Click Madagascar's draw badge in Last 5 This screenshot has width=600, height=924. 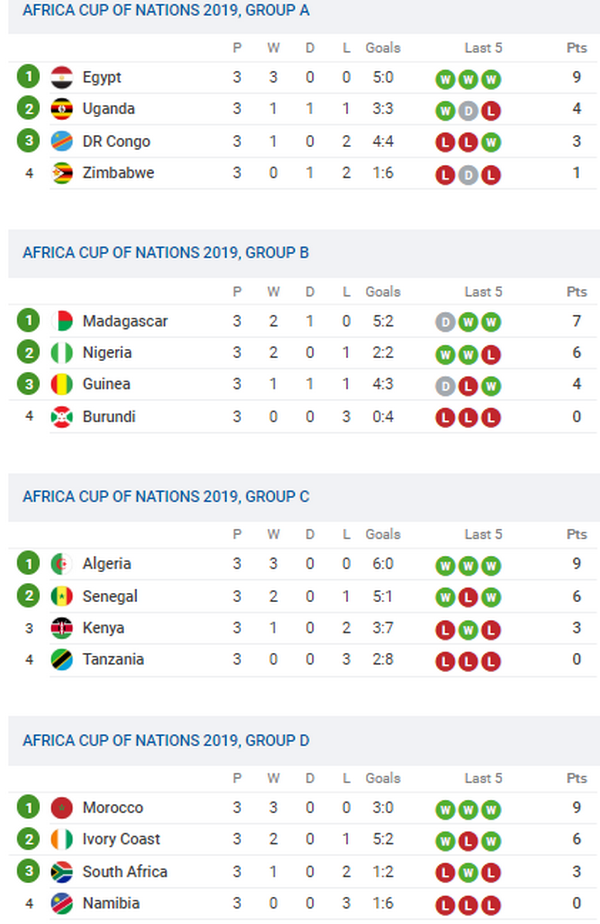[x=445, y=323]
